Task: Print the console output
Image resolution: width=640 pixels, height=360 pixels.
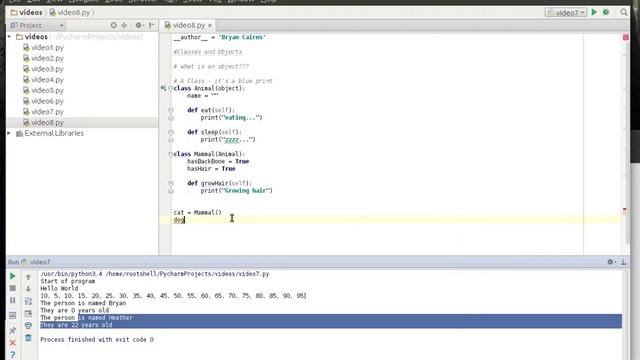Action: (28, 325)
